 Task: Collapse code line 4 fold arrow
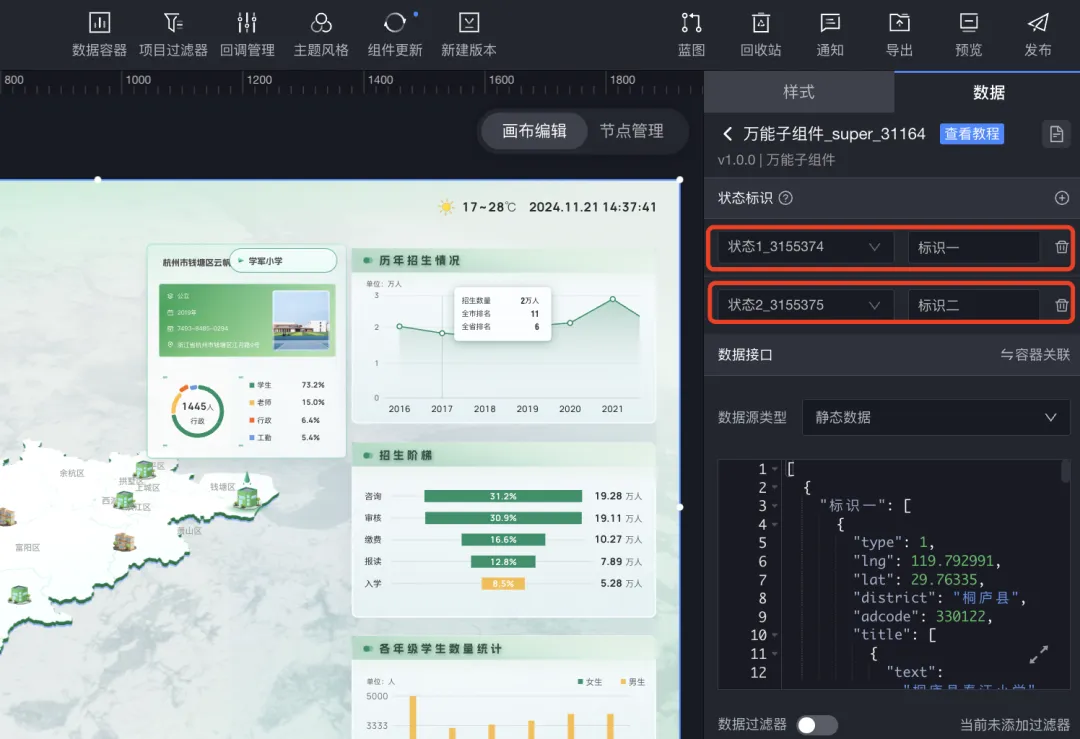click(x=775, y=525)
